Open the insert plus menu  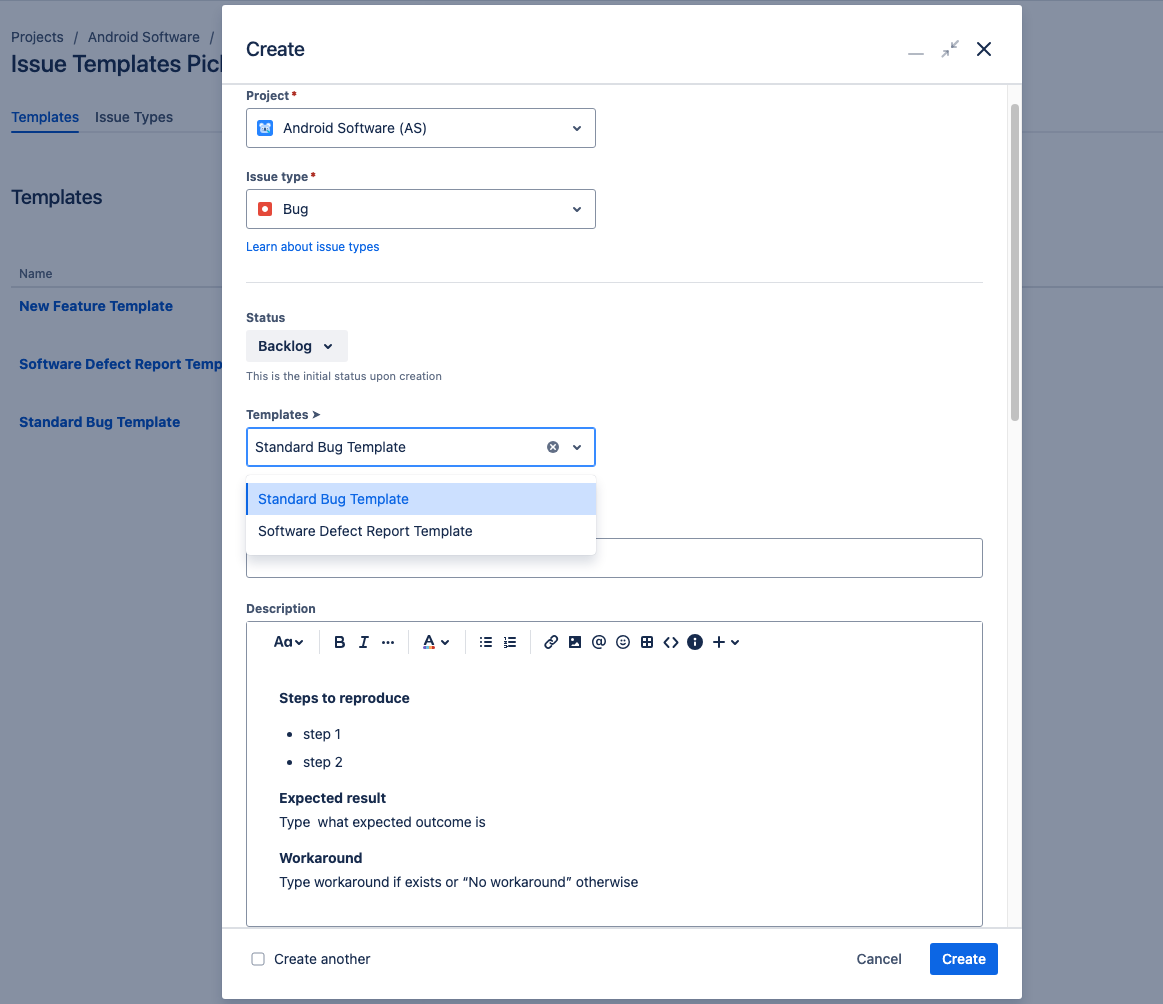pyautogui.click(x=725, y=642)
